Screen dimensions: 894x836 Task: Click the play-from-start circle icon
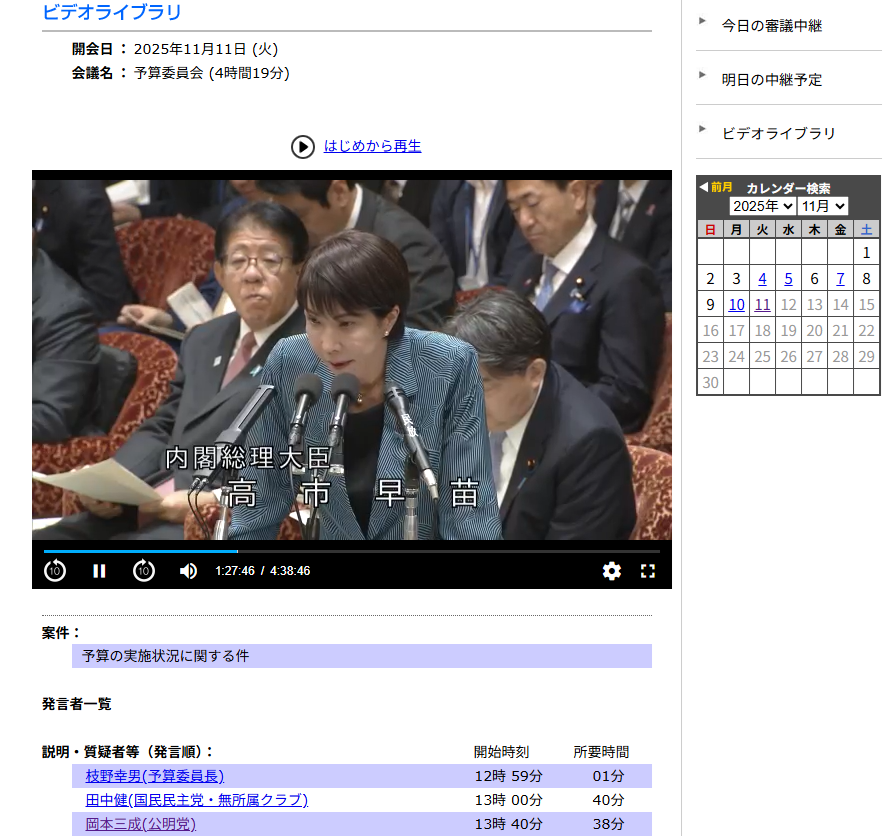point(303,147)
